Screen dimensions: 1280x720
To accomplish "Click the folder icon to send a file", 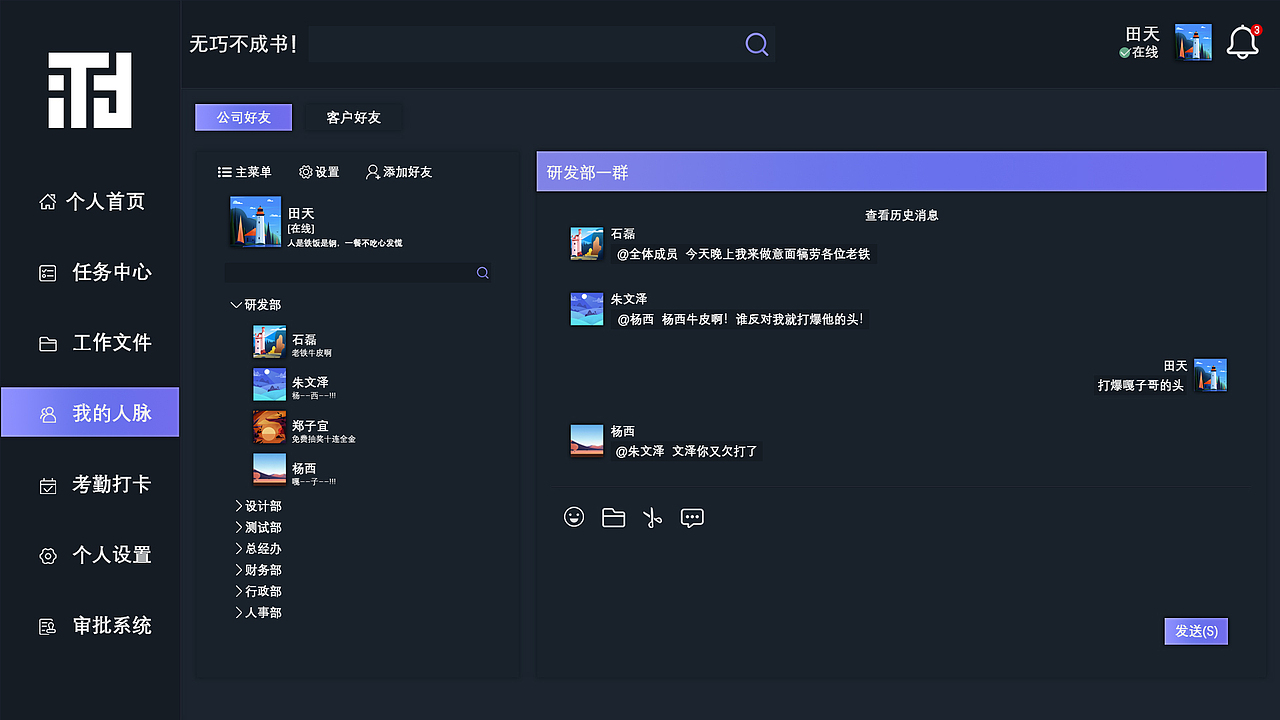I will [x=613, y=517].
